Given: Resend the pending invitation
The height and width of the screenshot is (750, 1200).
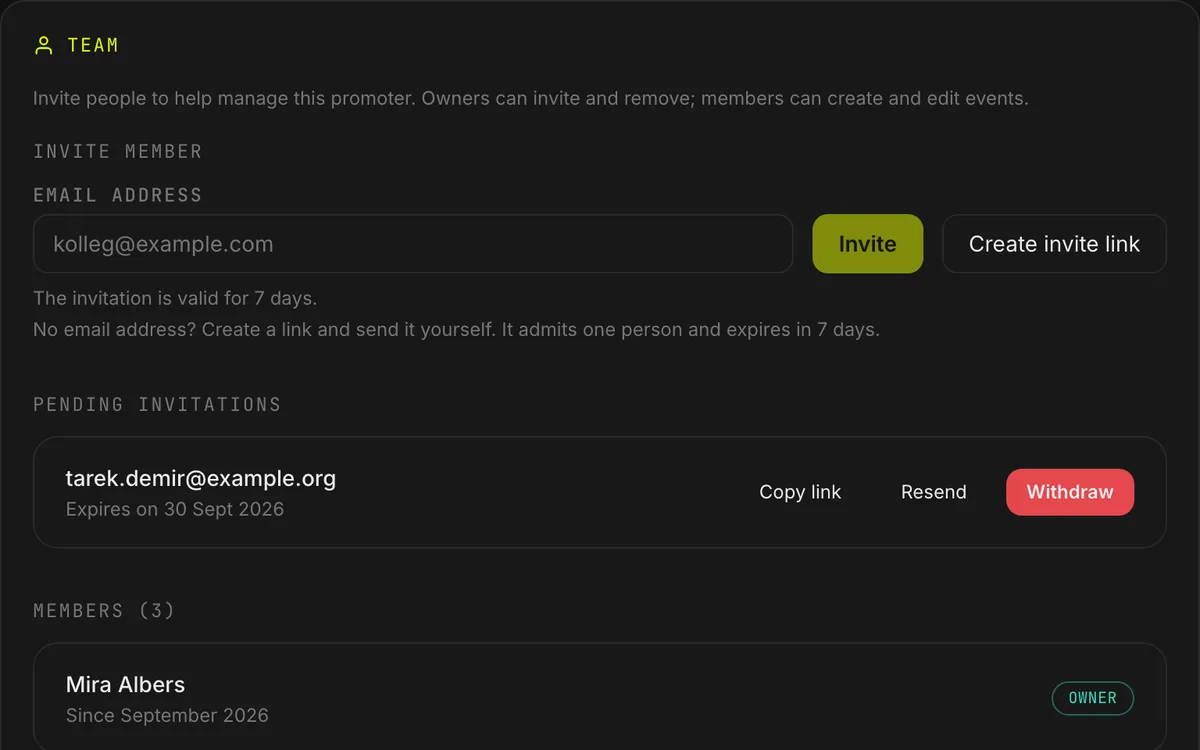Looking at the screenshot, I should coord(933,492).
